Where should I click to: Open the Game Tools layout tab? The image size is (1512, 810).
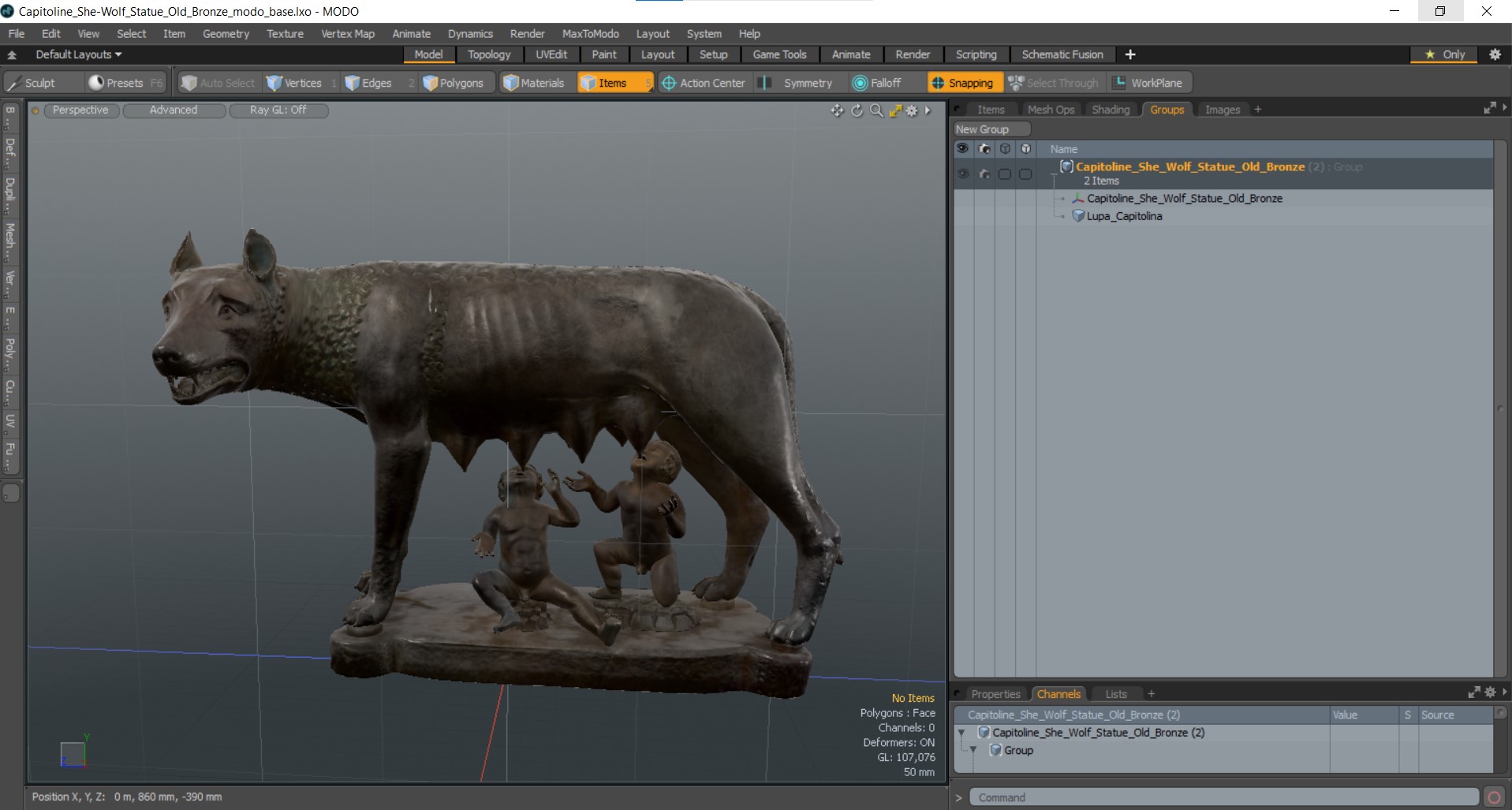coord(779,54)
